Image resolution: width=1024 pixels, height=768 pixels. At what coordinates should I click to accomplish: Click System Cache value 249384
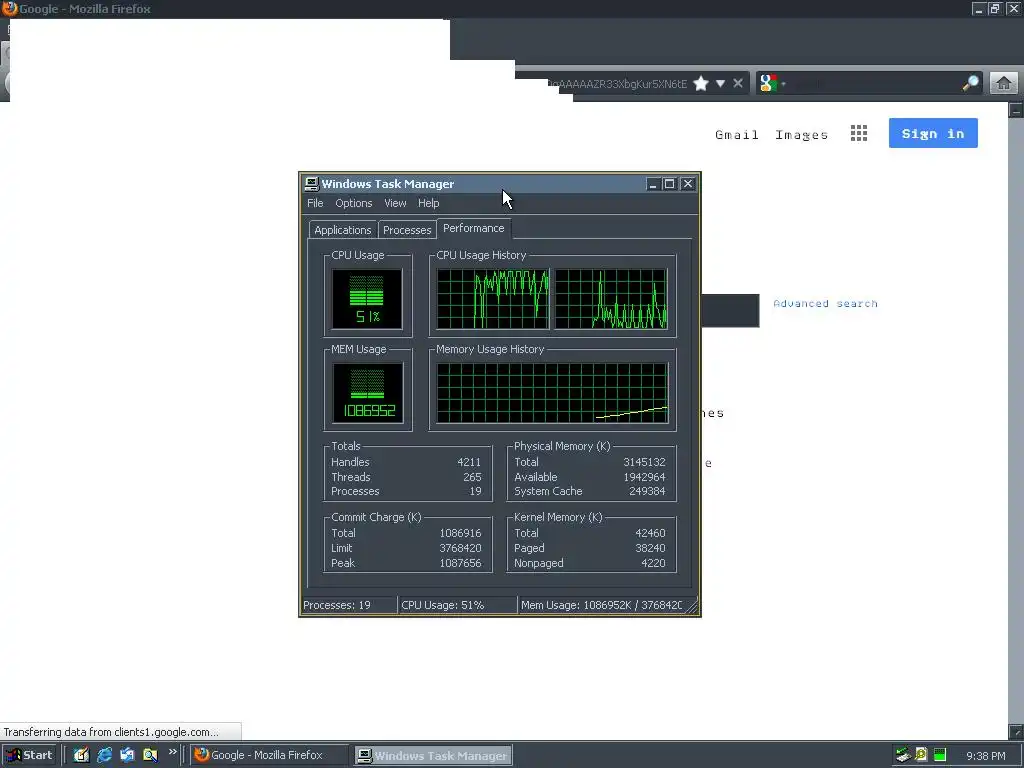647,491
